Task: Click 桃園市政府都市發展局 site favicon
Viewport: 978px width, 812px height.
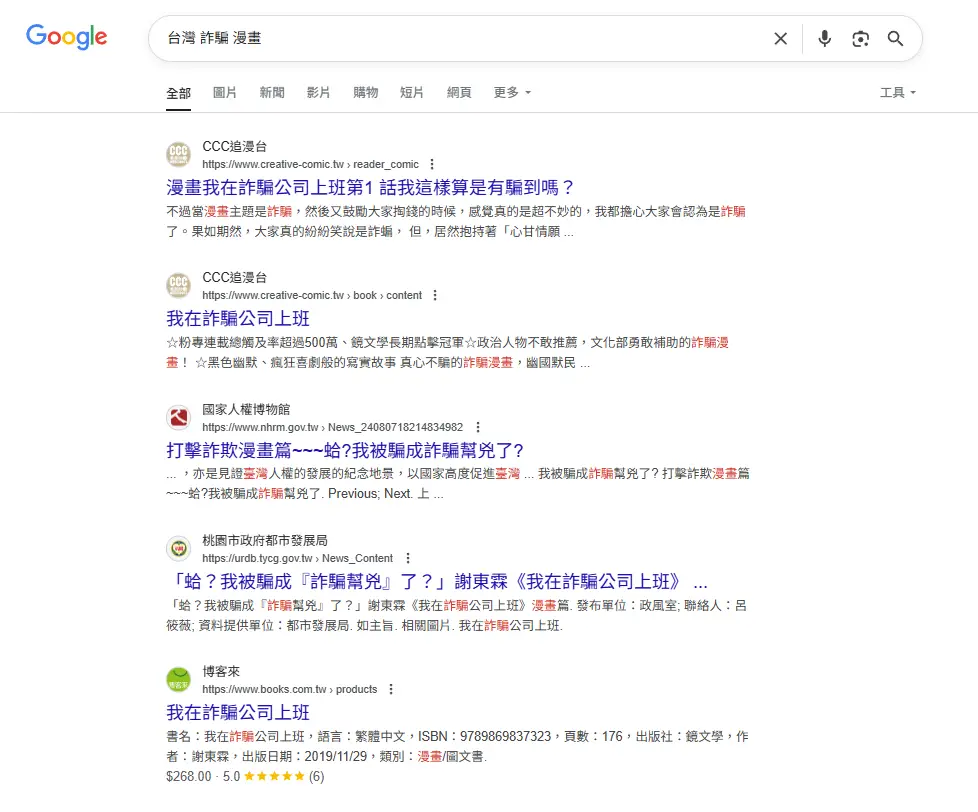Action: 178,549
